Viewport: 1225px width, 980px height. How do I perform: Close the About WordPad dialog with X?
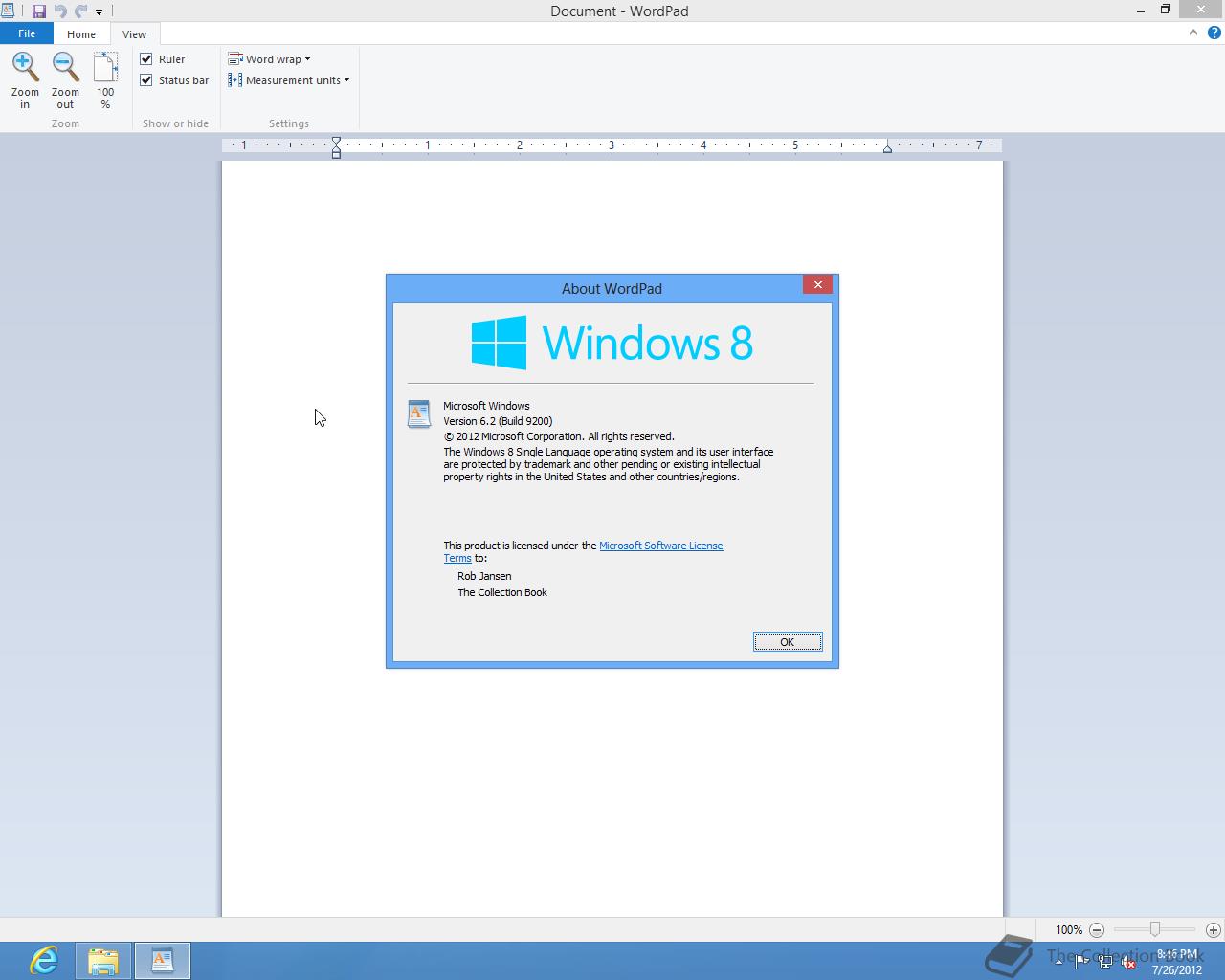[x=818, y=284]
